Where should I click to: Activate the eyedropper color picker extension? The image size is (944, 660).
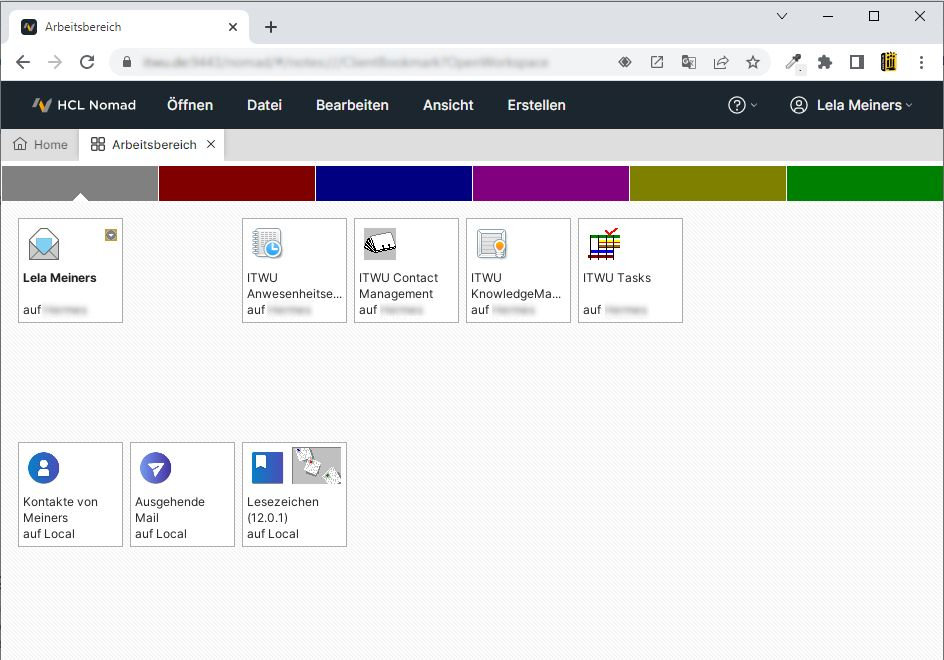click(794, 62)
